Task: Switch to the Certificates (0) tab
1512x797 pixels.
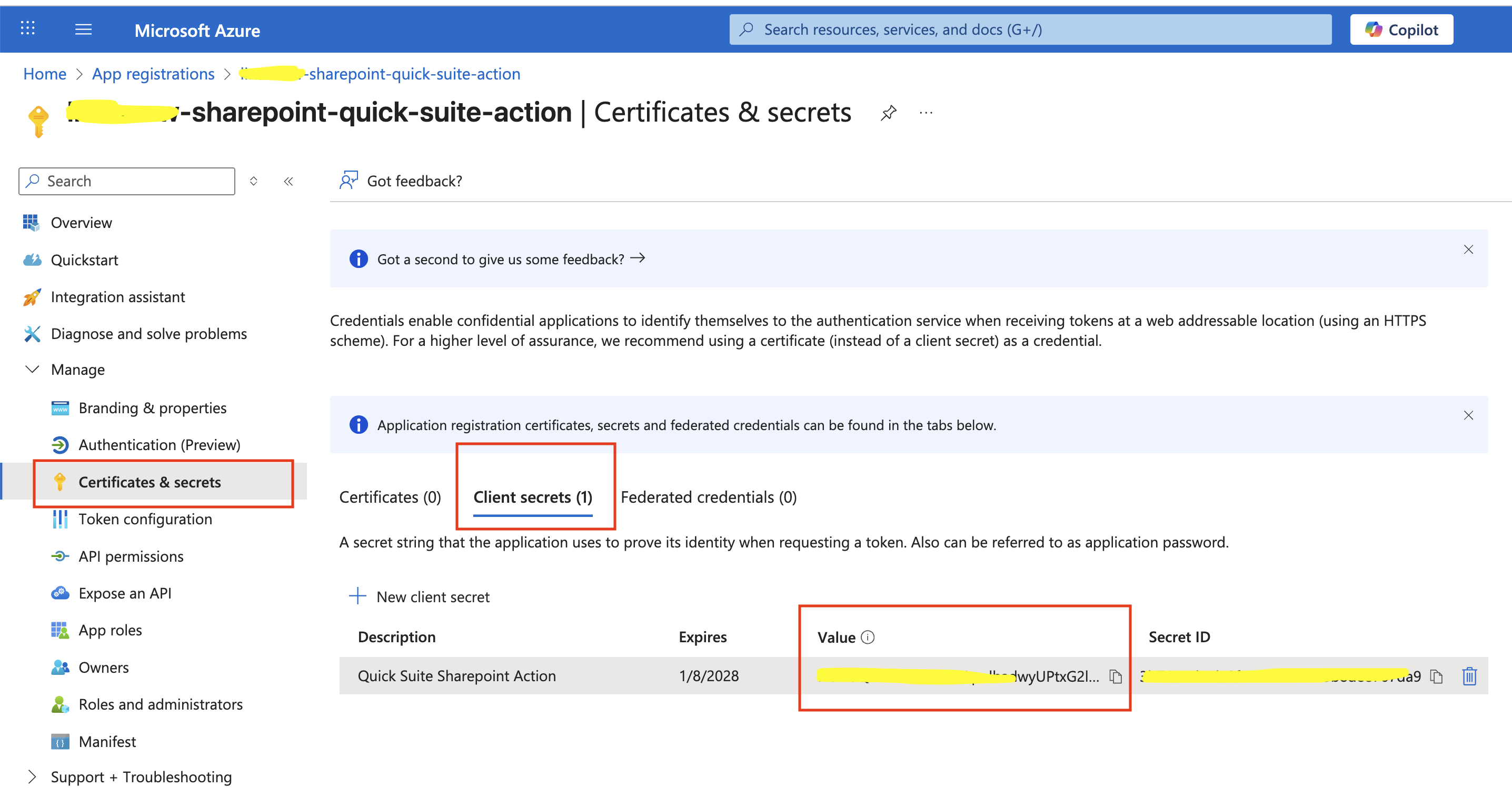Action: pyautogui.click(x=390, y=497)
